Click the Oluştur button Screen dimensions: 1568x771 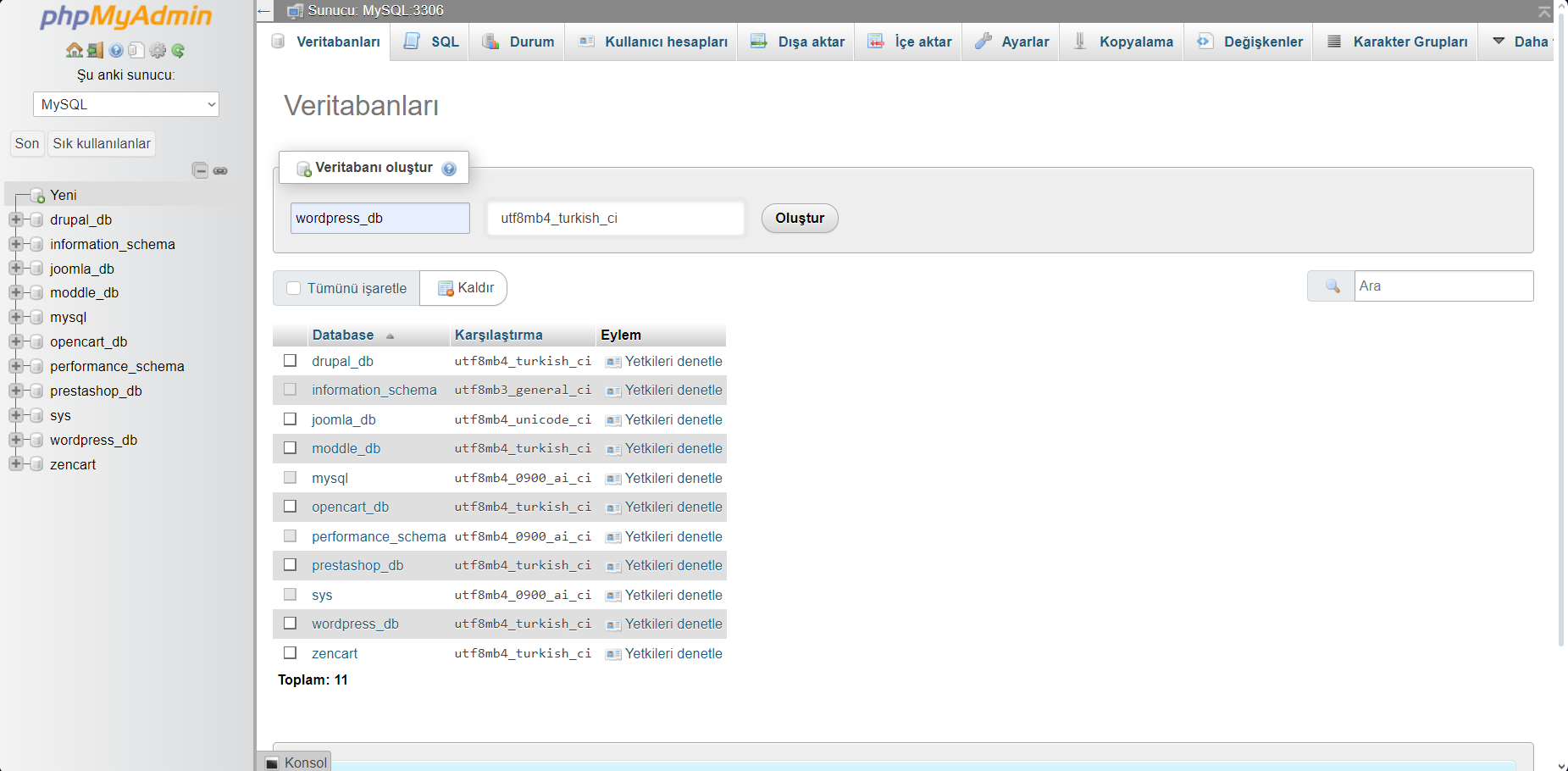pos(800,219)
